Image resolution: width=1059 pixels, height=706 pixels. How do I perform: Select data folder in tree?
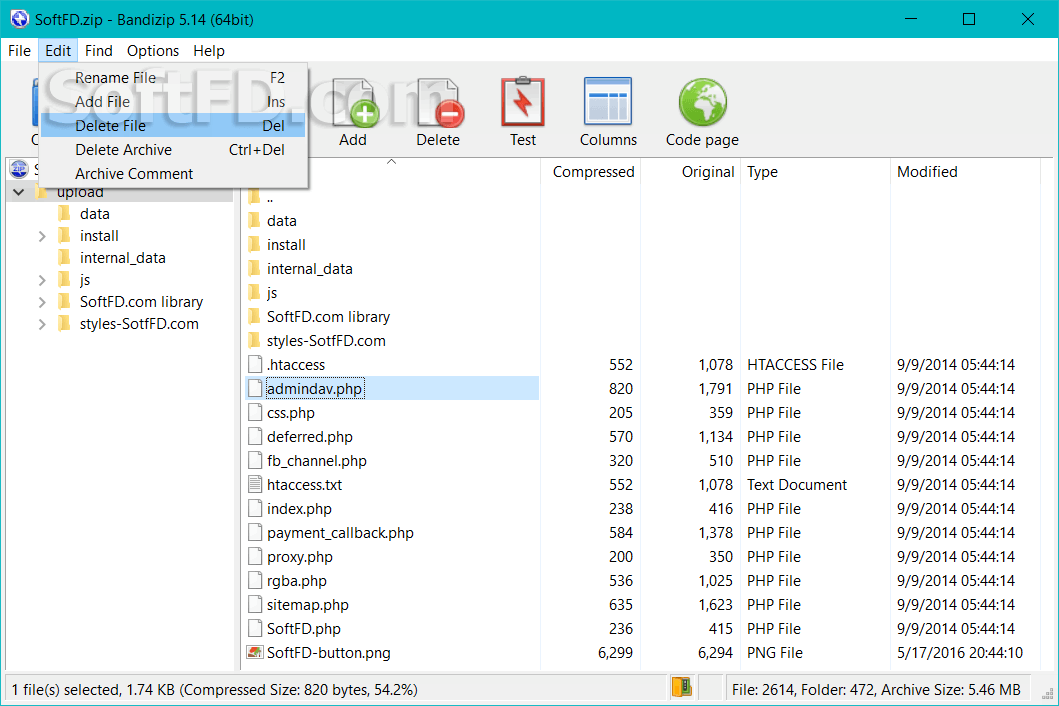pyautogui.click(x=95, y=214)
